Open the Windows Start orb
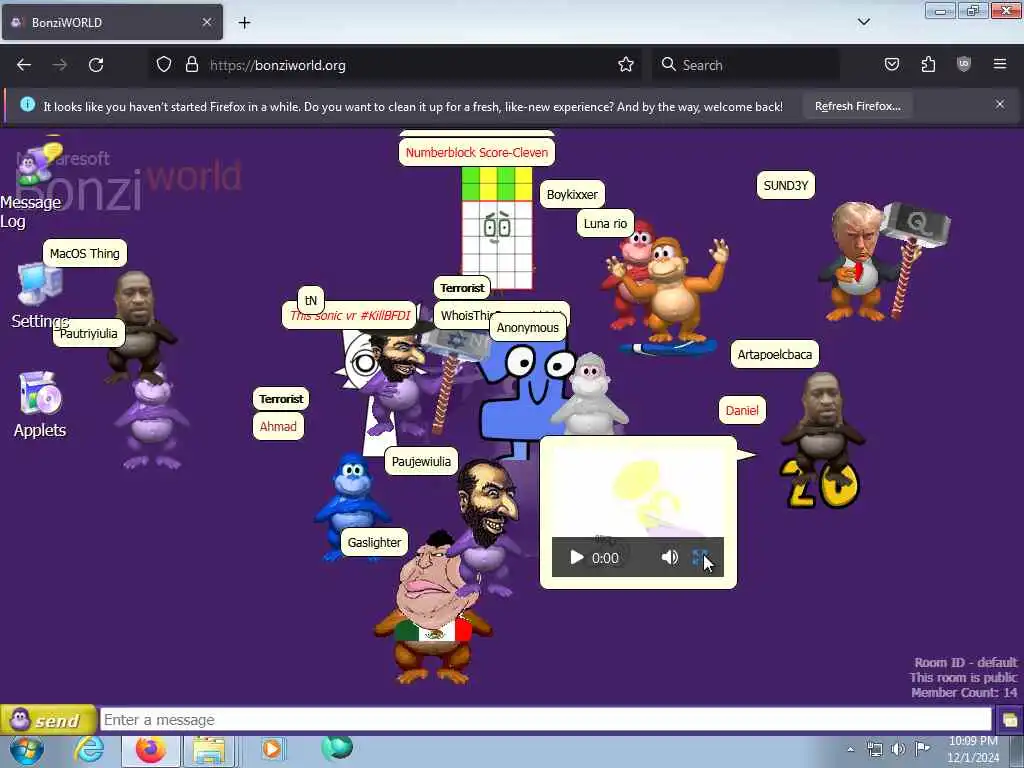 pyautogui.click(x=27, y=751)
